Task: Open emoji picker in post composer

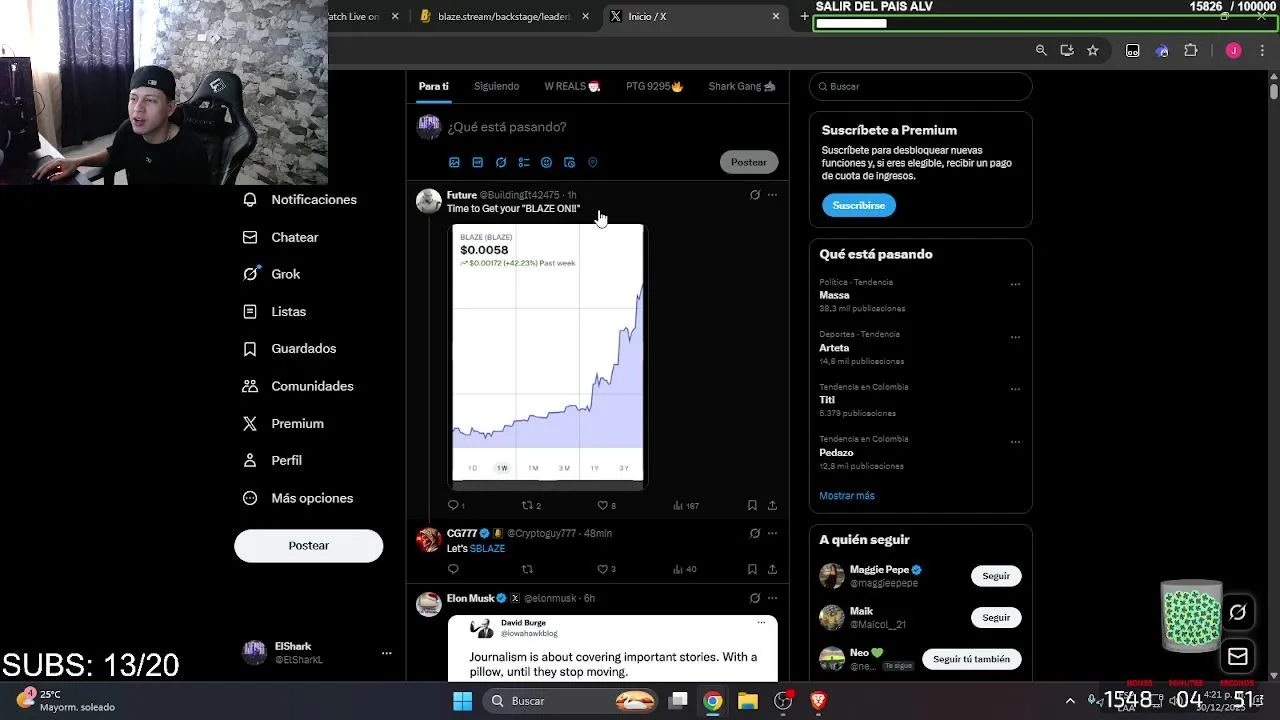Action: pos(546,162)
